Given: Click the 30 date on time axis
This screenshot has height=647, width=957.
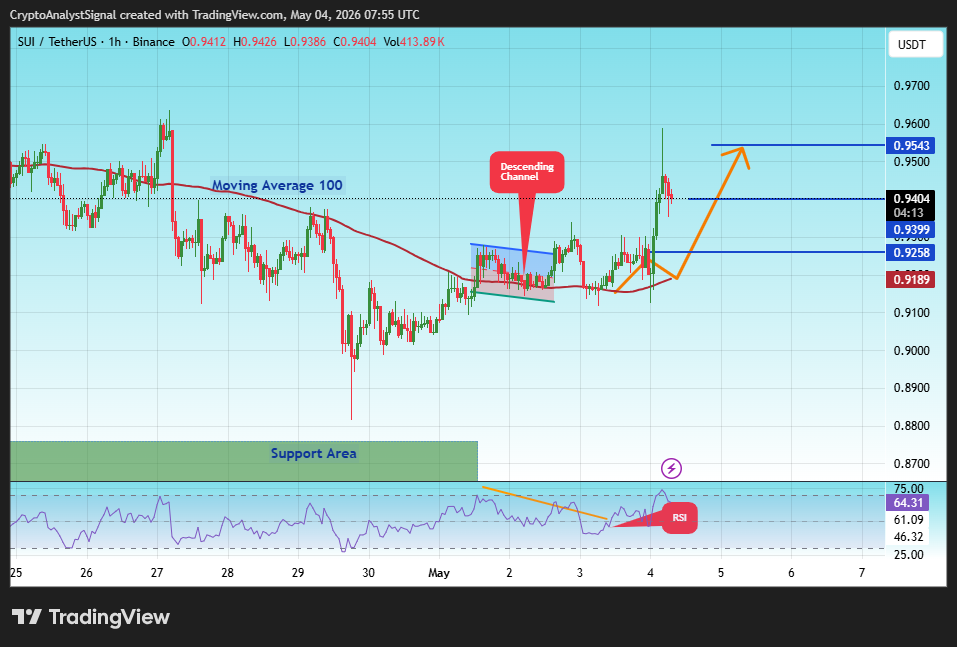Looking at the screenshot, I should (368, 573).
